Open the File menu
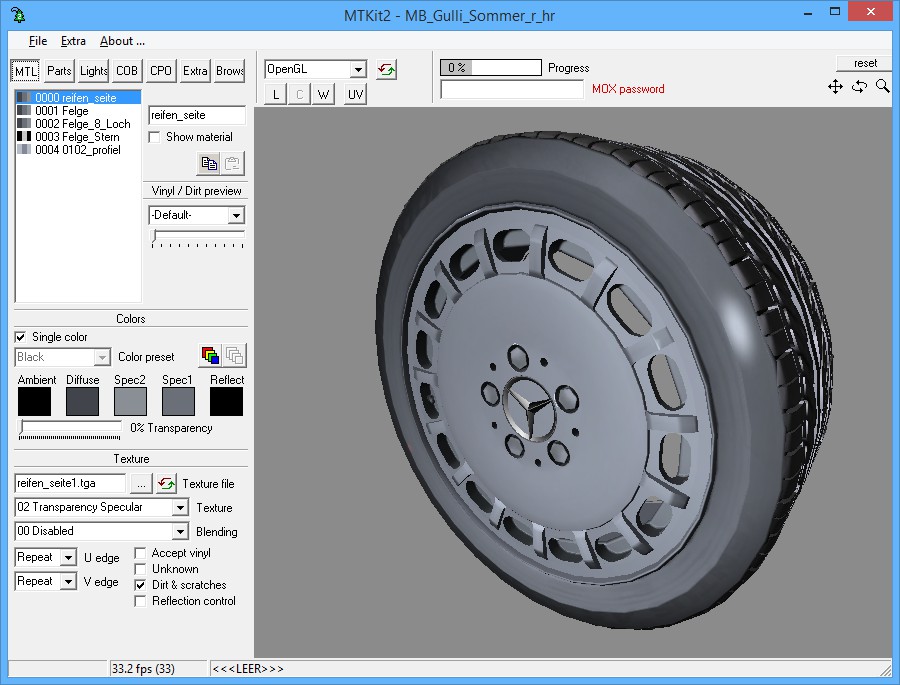The width and height of the screenshot is (900, 685). click(x=38, y=41)
